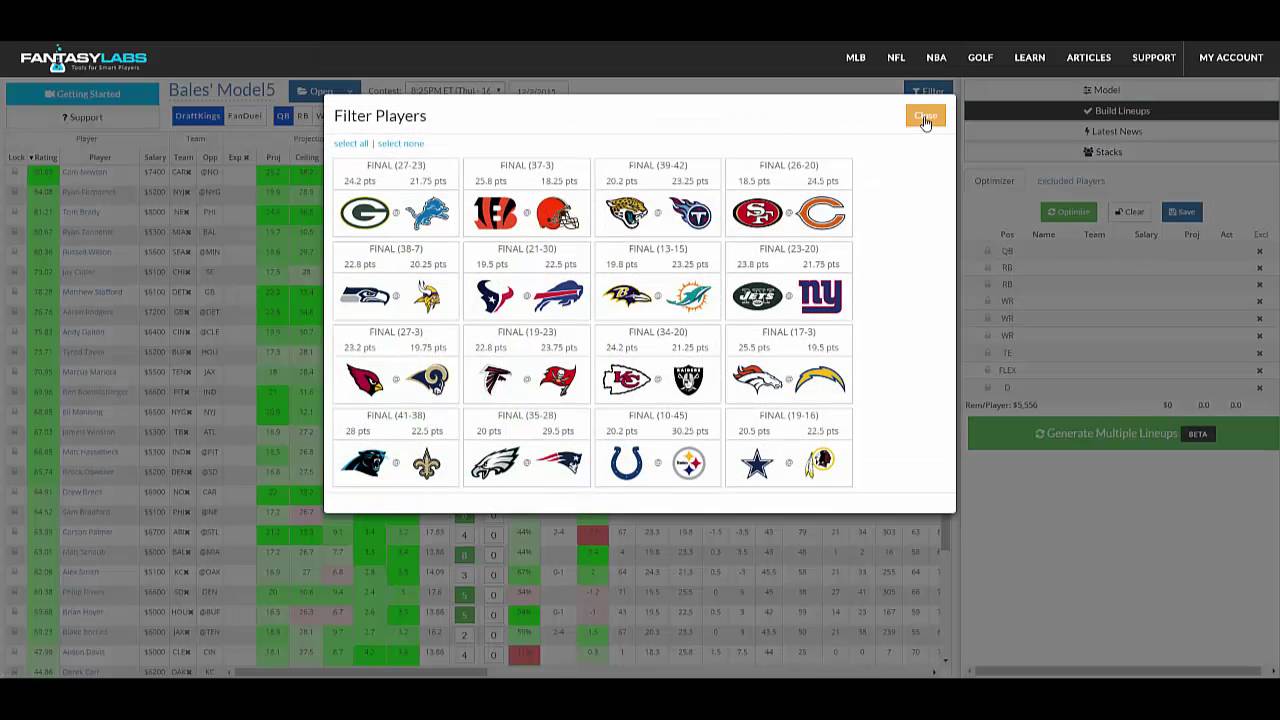The image size is (1280, 720).
Task: Open the GOLF navigation item
Action: (980, 58)
